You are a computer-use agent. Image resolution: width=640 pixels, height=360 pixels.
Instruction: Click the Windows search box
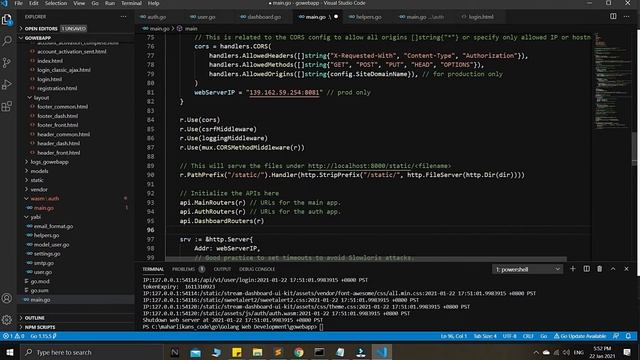[92, 352]
